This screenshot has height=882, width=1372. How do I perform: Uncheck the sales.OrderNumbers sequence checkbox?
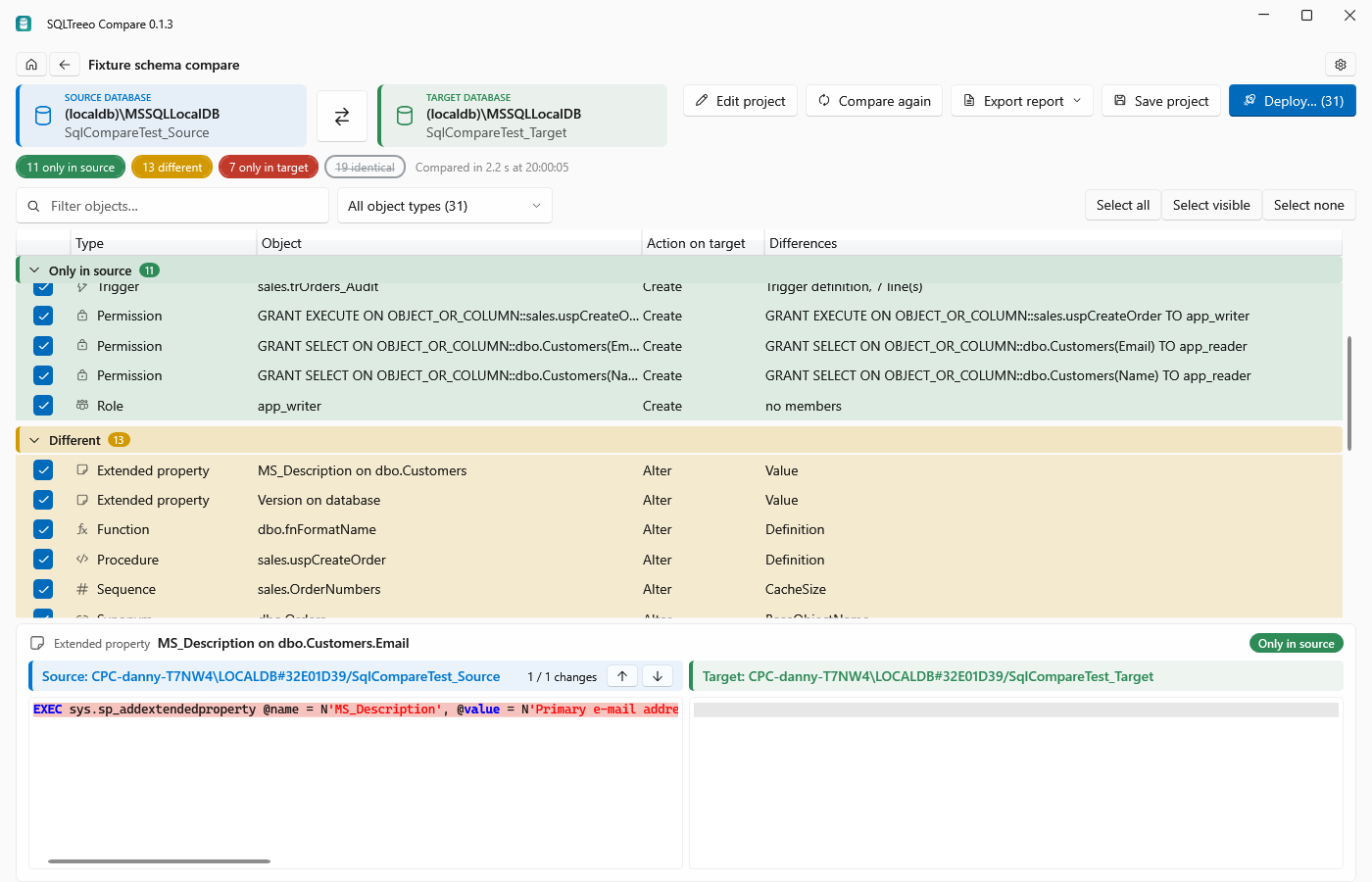(x=43, y=589)
